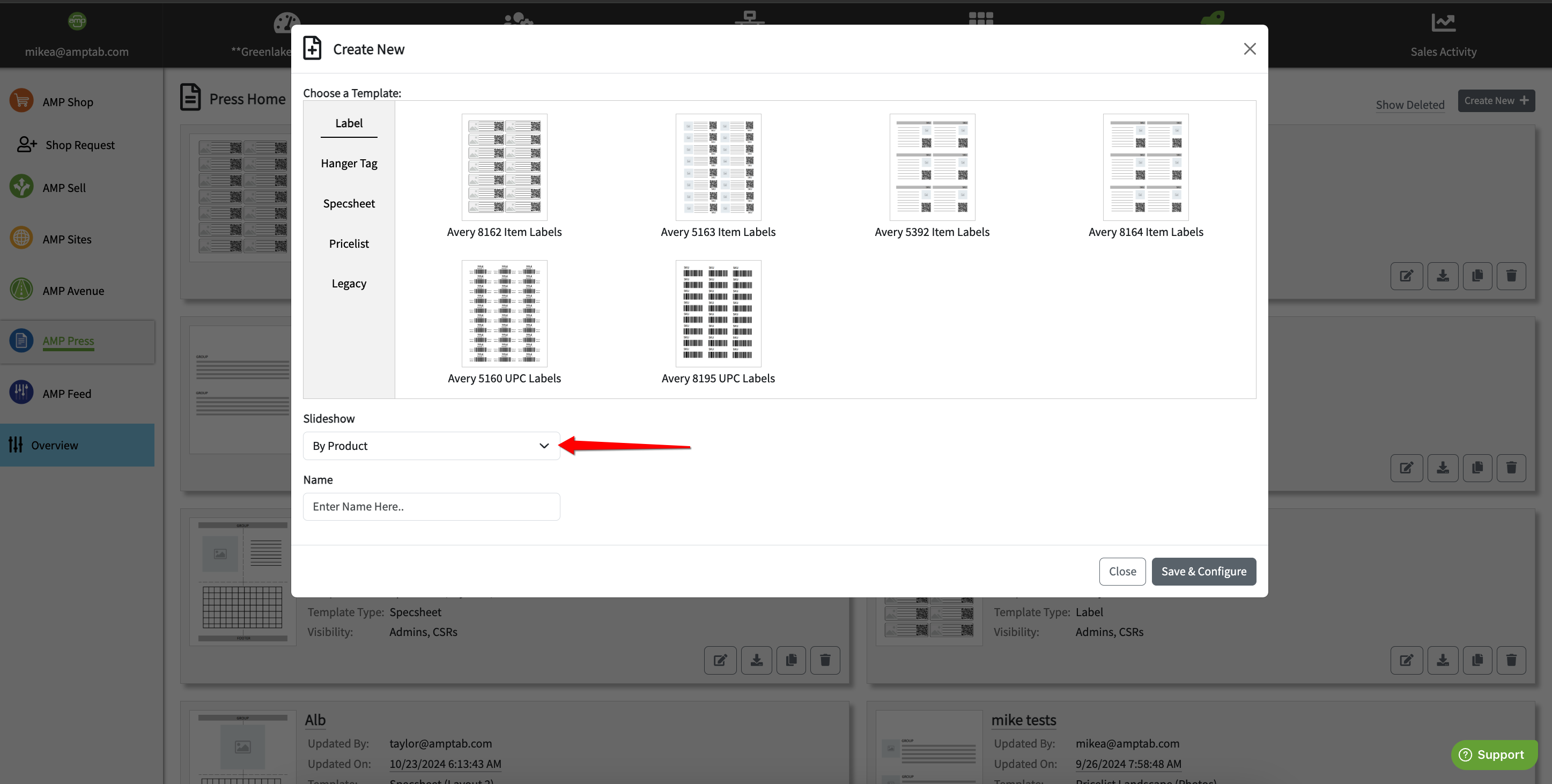This screenshot has width=1552, height=784.
Task: Select the Specsheet template category
Action: coord(349,204)
